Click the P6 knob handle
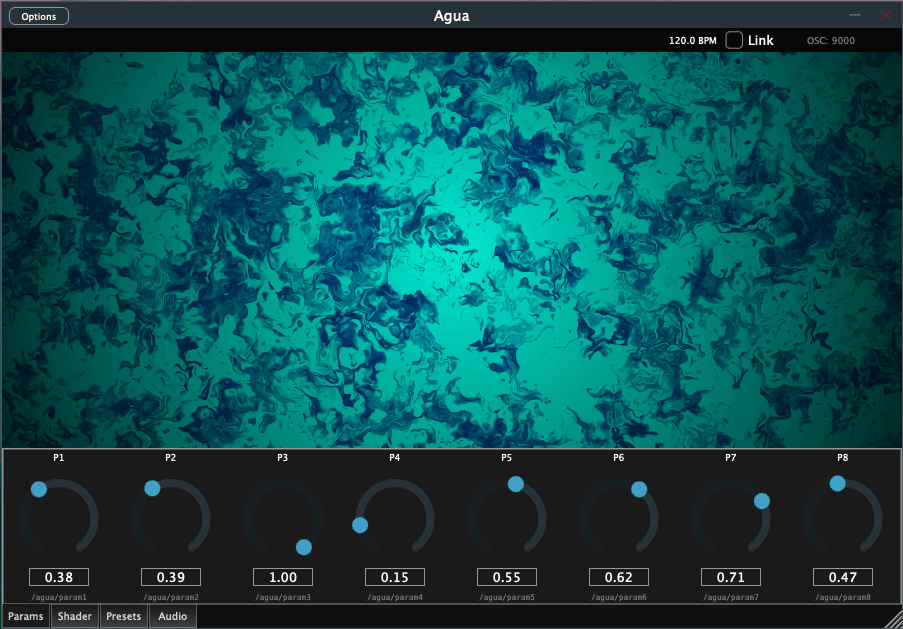 [x=639, y=489]
